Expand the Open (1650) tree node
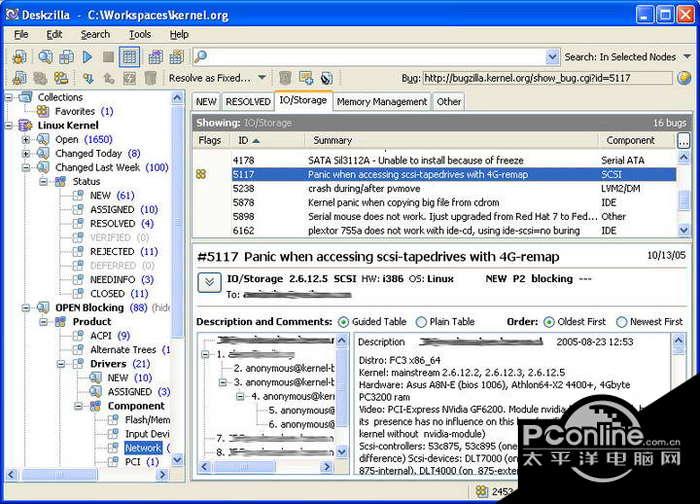 pos(26,140)
